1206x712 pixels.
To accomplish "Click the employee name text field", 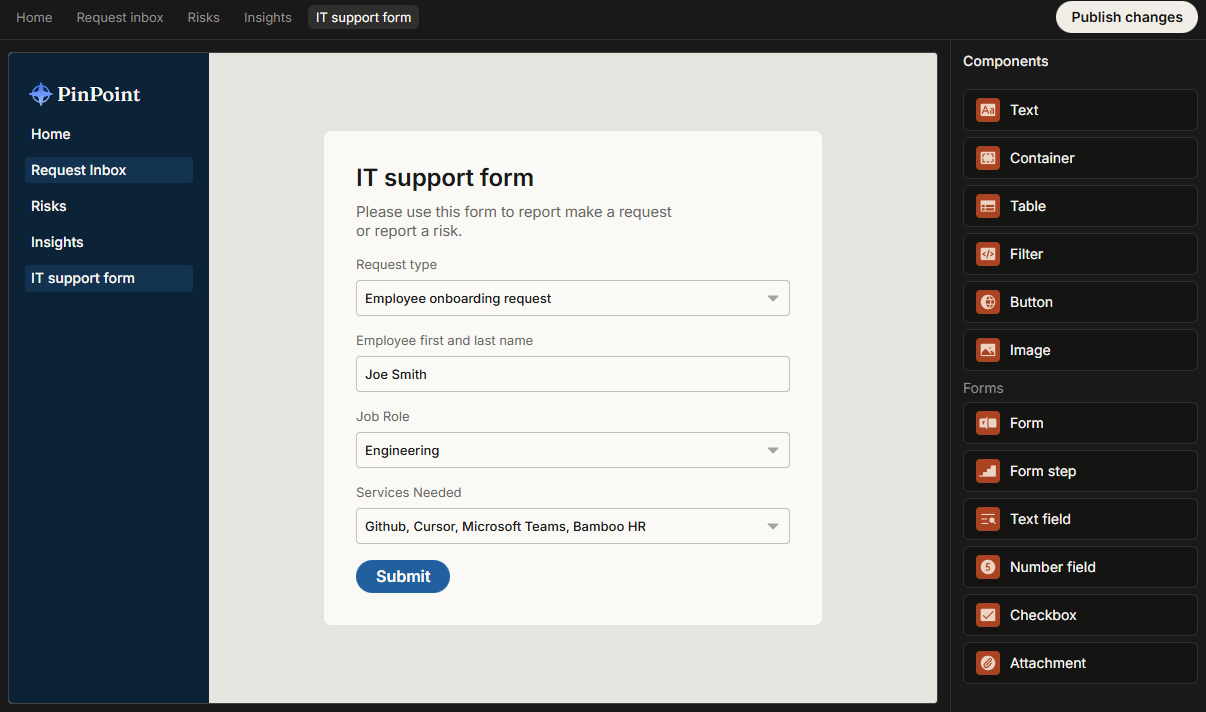I will coord(572,374).
